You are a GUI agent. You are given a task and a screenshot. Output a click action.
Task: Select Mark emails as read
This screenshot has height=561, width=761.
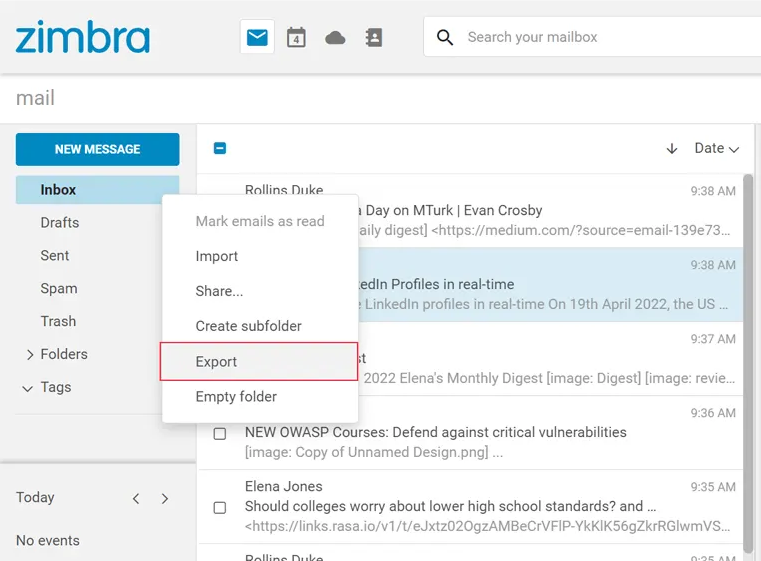(x=260, y=221)
